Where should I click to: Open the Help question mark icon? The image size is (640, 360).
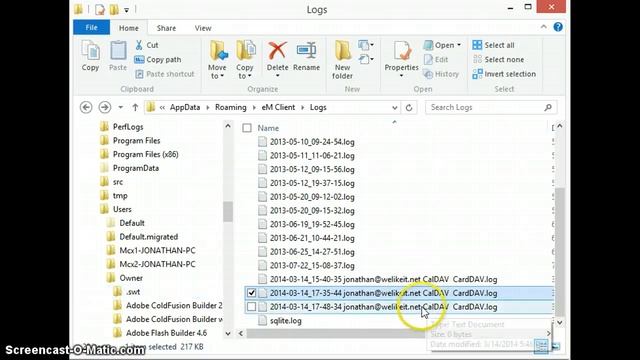pyautogui.click(x=558, y=27)
